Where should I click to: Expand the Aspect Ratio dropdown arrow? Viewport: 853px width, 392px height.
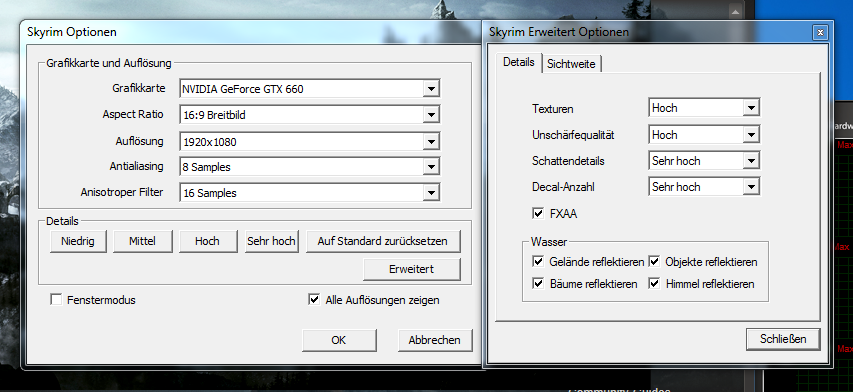431,115
